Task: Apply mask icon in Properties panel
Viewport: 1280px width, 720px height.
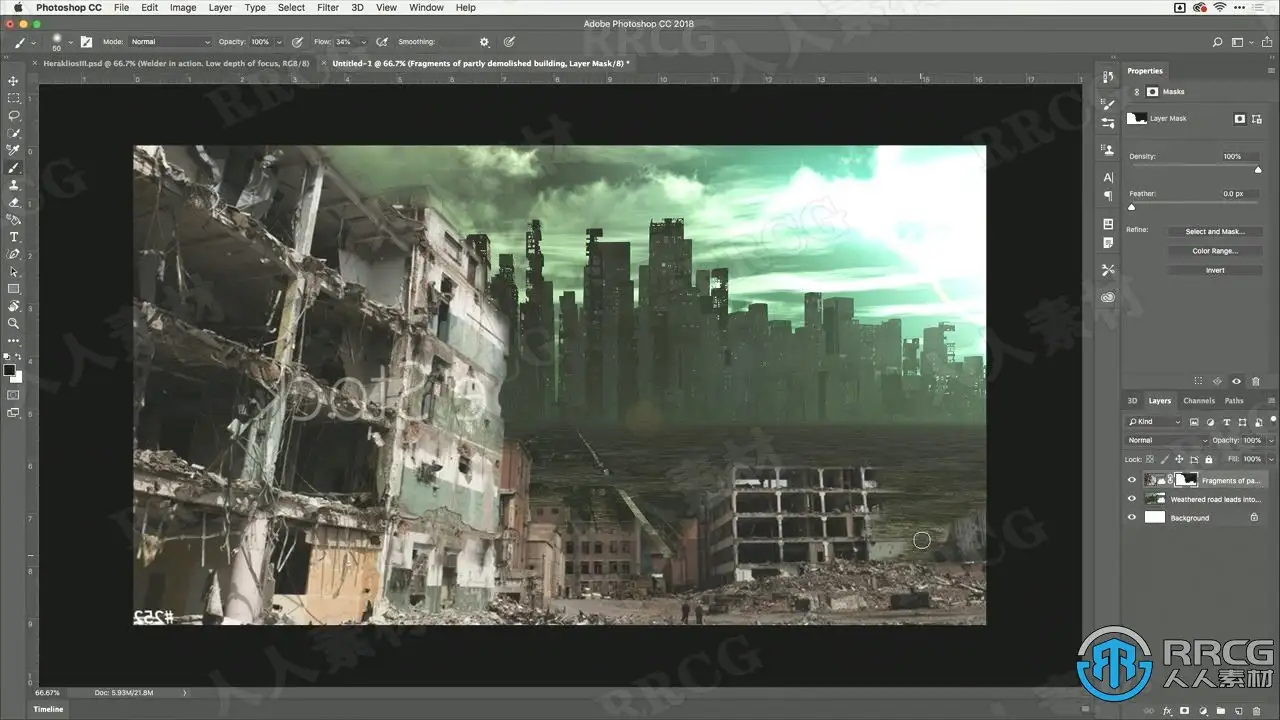Action: 1217,381
